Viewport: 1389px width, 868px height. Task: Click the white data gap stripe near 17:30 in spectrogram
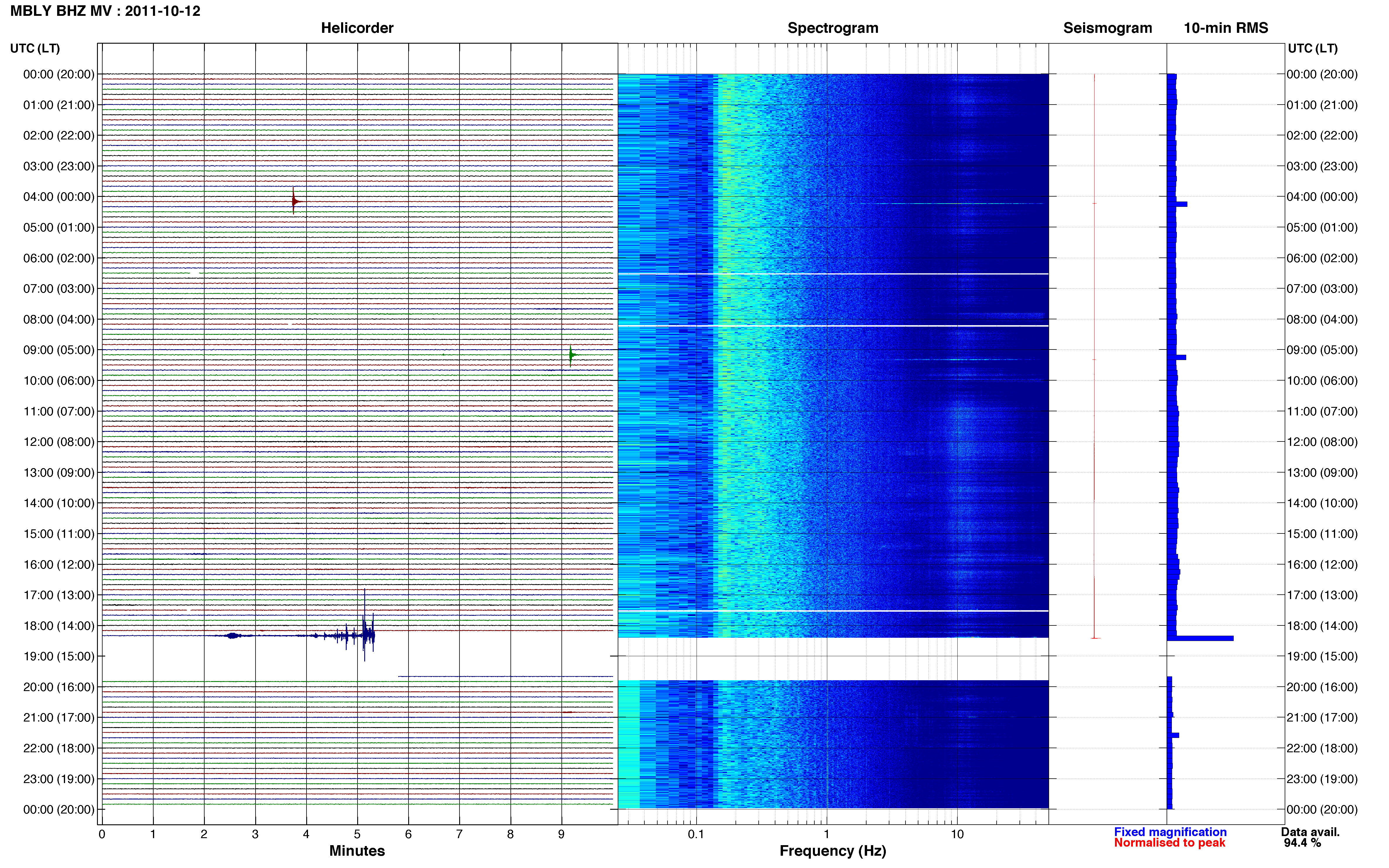833,611
